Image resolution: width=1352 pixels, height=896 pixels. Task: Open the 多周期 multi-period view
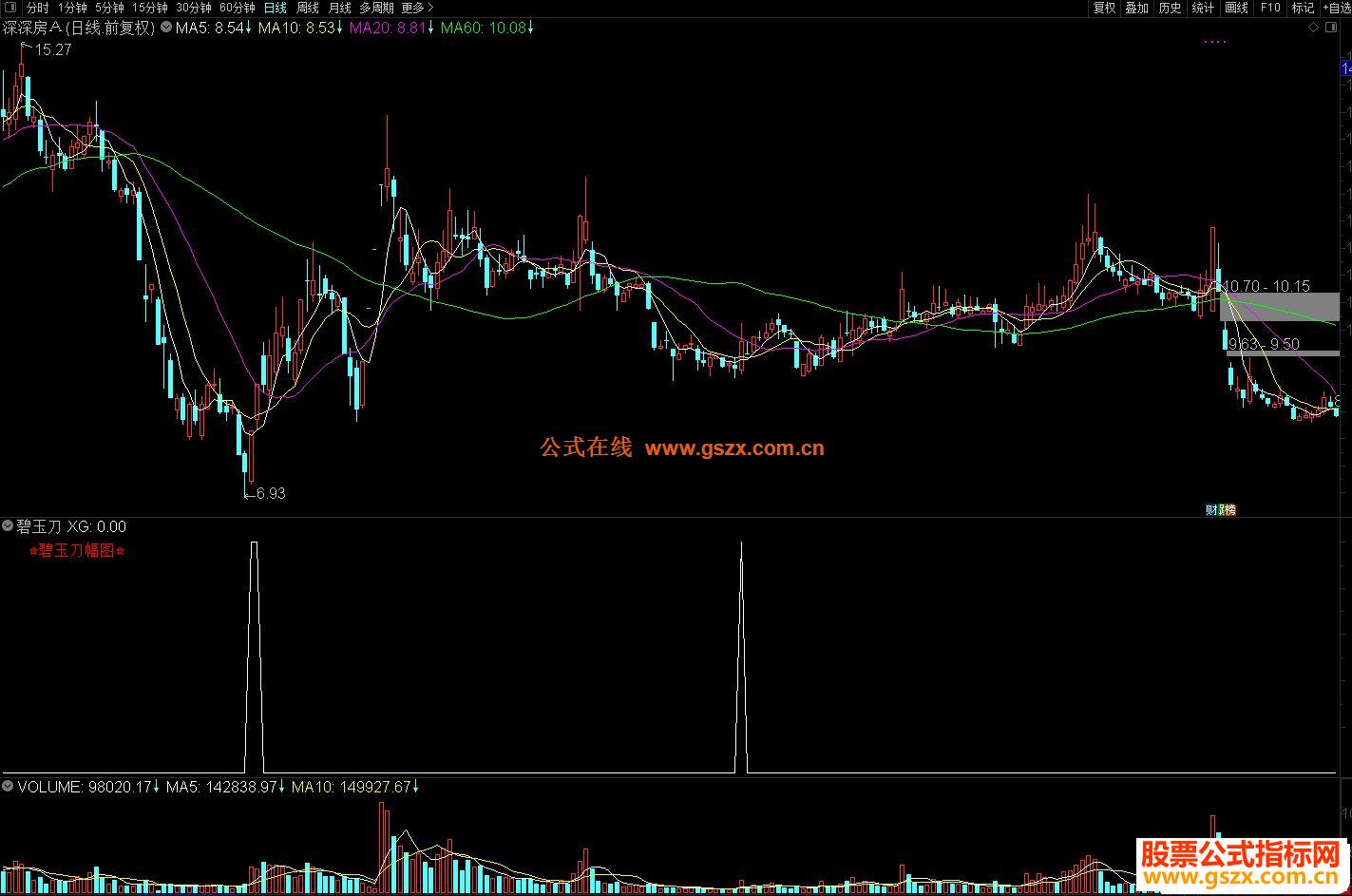click(377, 8)
